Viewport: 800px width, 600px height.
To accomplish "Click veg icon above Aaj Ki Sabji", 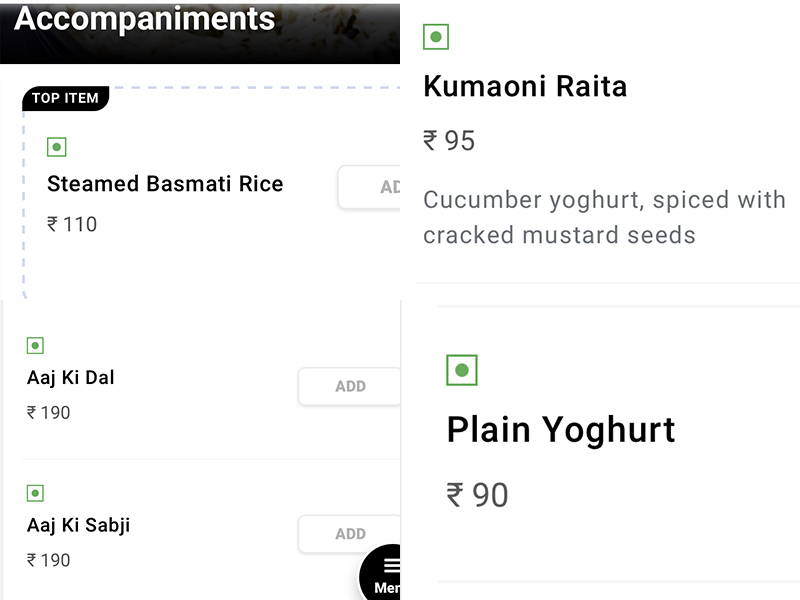I will [x=35, y=493].
